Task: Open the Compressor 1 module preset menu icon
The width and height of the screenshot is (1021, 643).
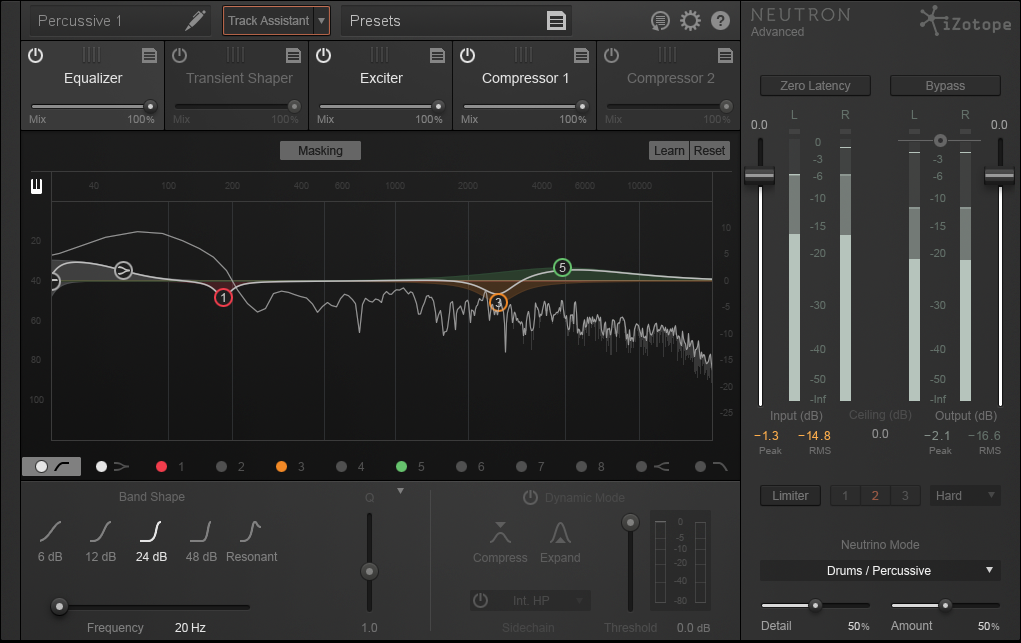Action: [x=581, y=55]
